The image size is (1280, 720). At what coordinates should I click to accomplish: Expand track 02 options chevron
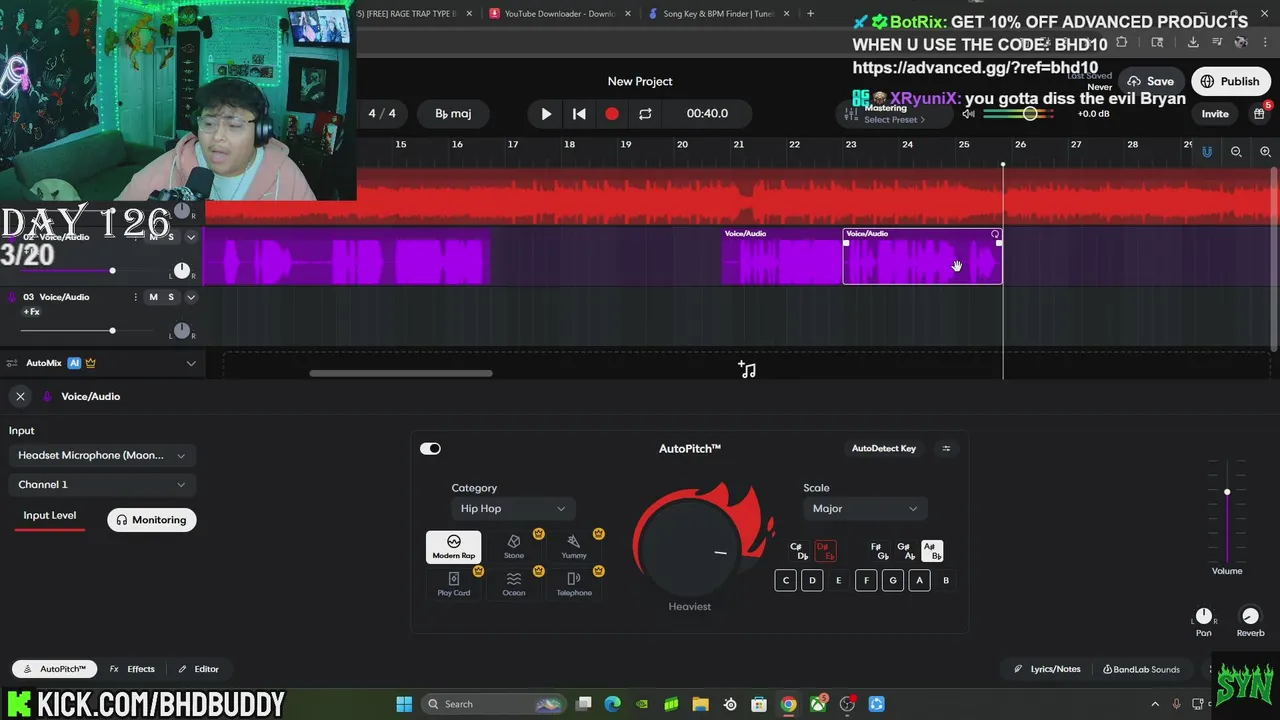point(191,237)
